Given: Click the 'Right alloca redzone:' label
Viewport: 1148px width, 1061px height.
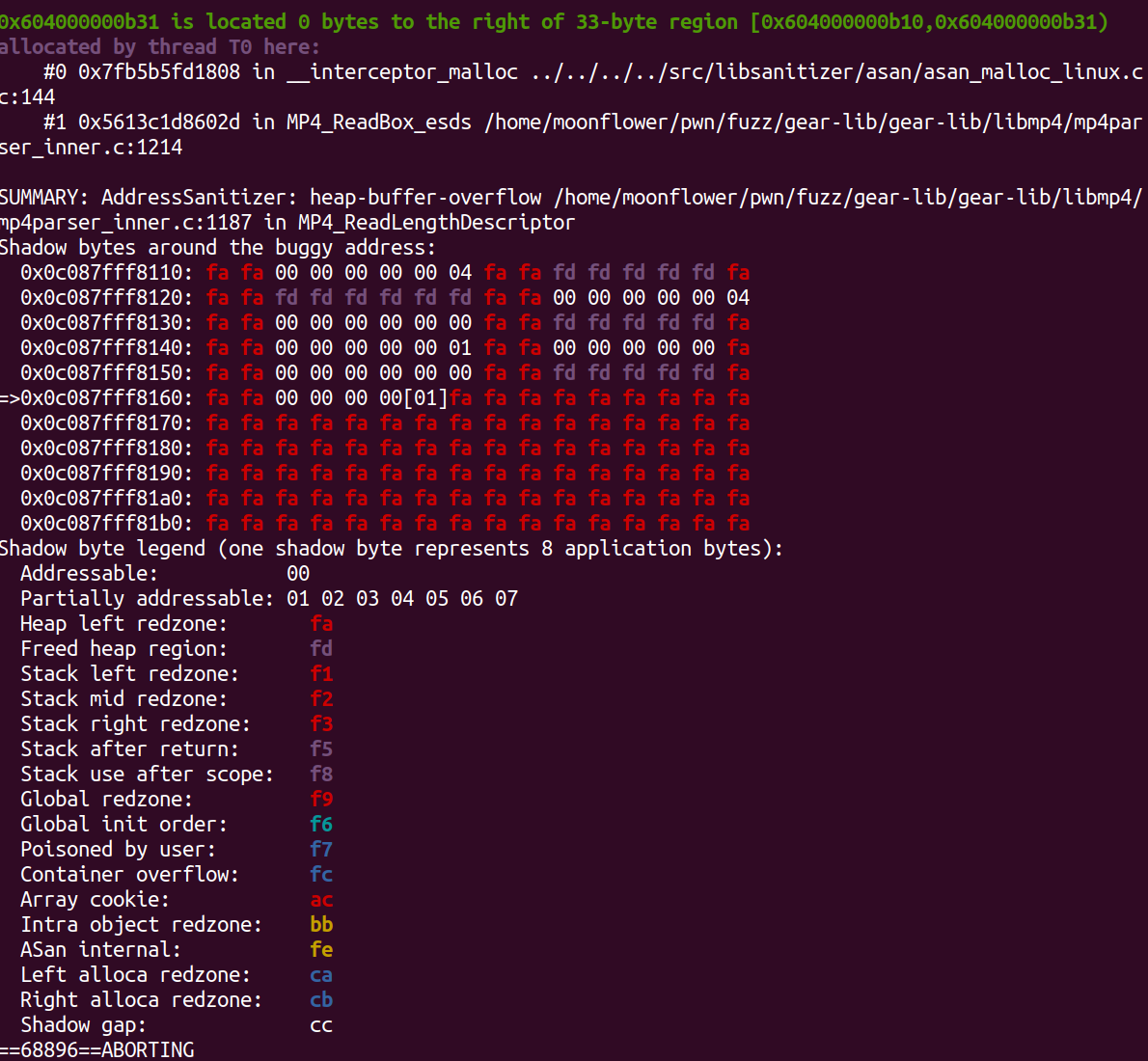Looking at the screenshot, I should (x=141, y=1000).
